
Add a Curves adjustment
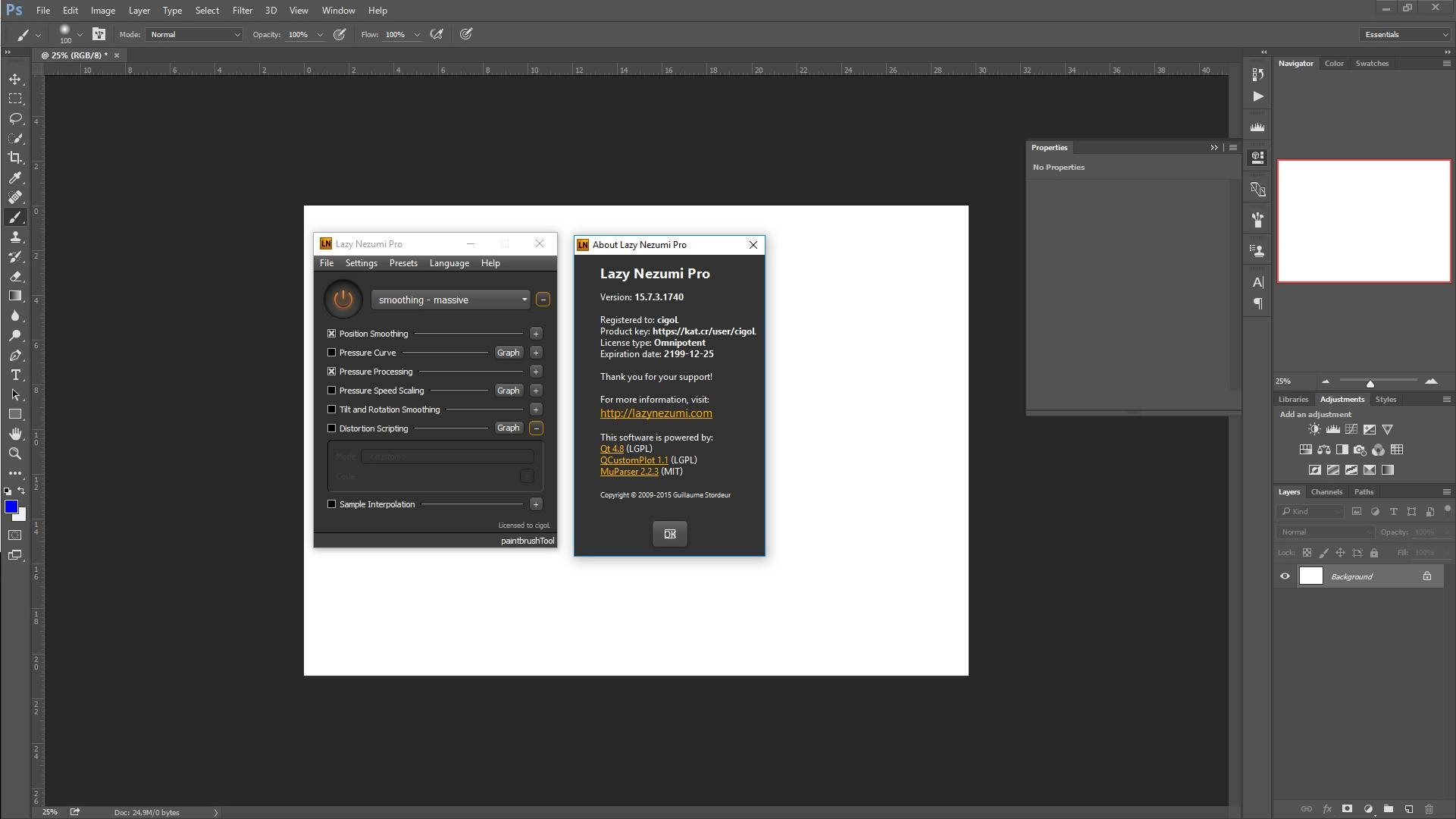pos(1351,429)
